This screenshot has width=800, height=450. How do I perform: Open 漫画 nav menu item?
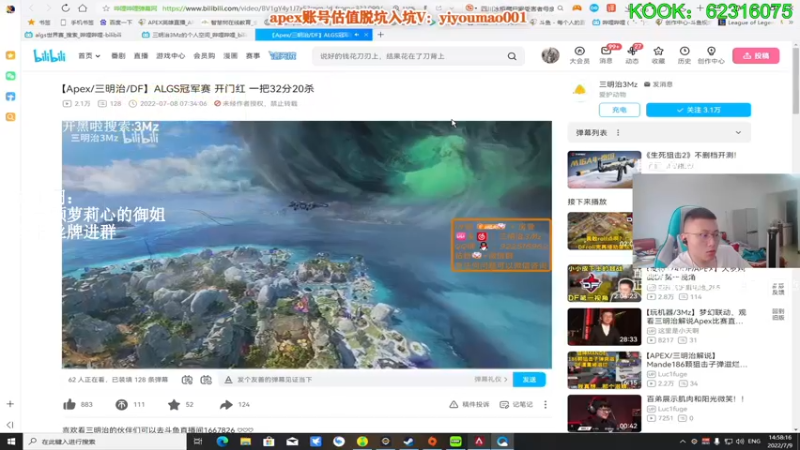[x=230, y=56]
